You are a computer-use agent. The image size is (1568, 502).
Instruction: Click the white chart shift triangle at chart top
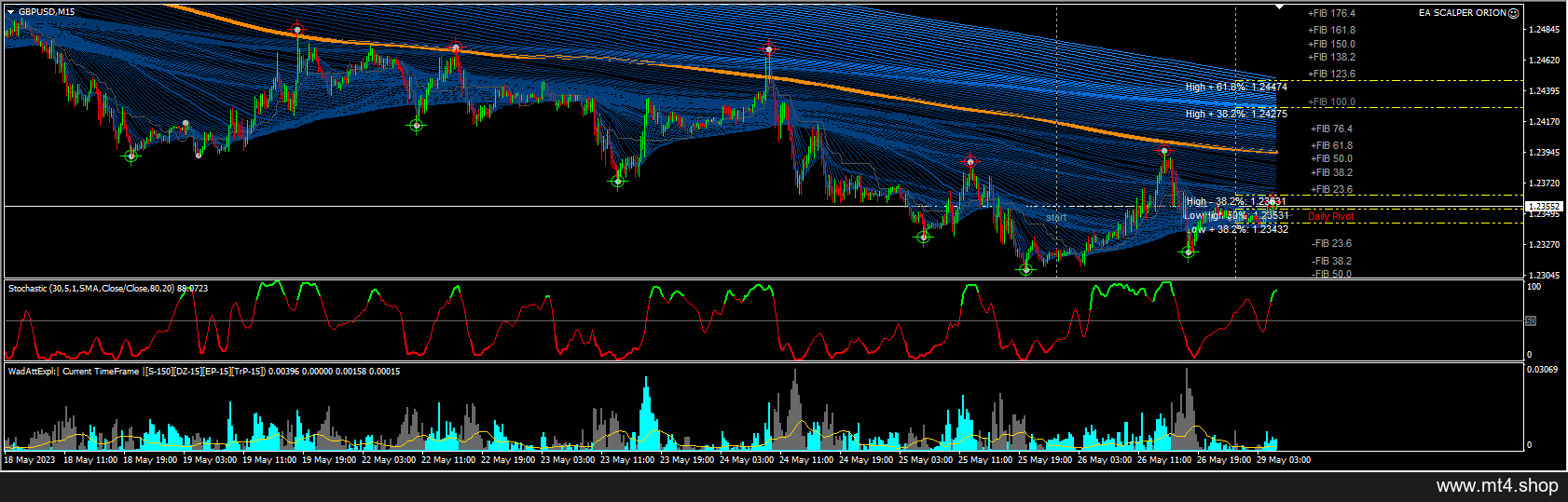[1280, 7]
